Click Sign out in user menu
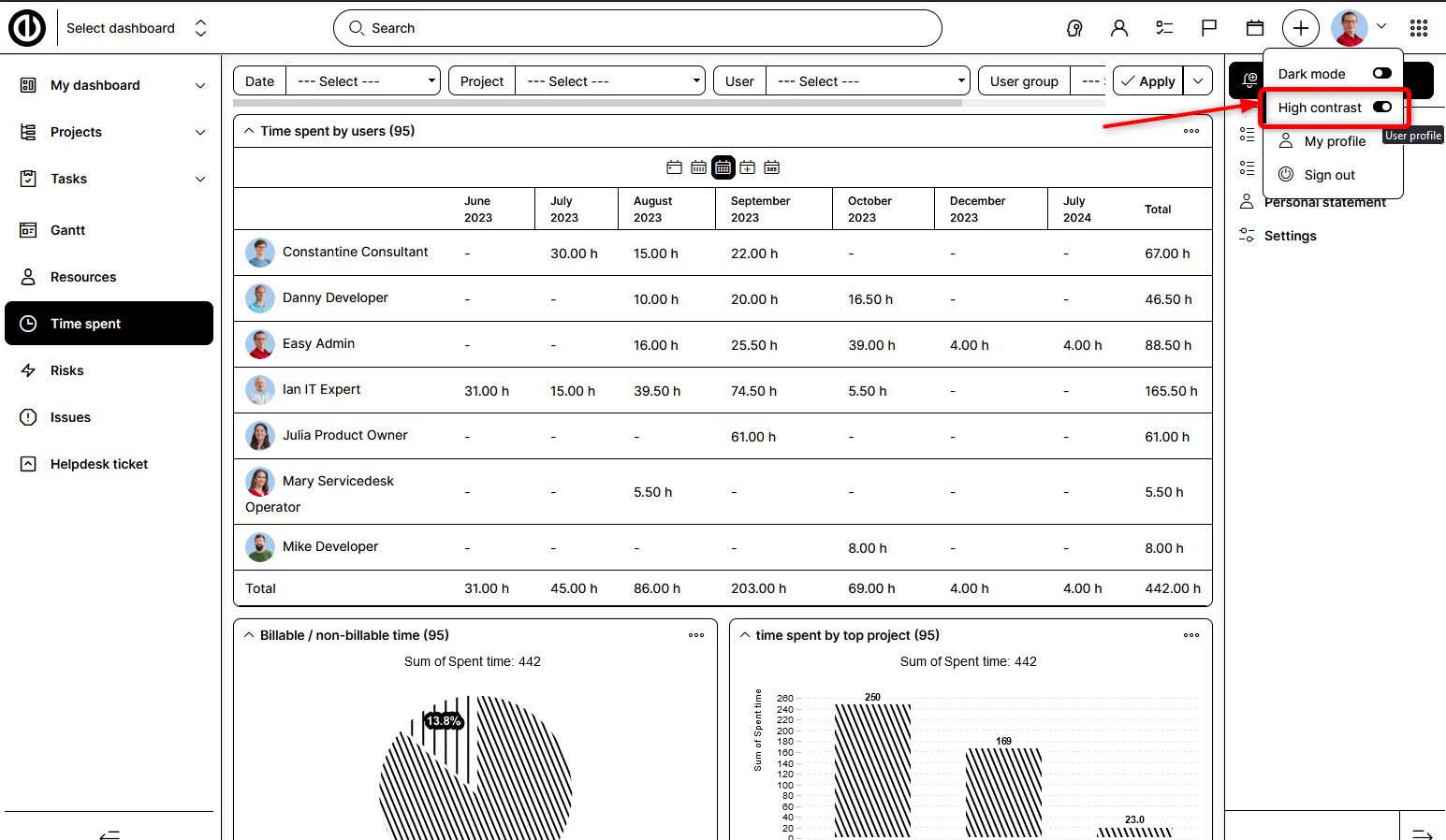This screenshot has width=1446, height=840. (1329, 175)
